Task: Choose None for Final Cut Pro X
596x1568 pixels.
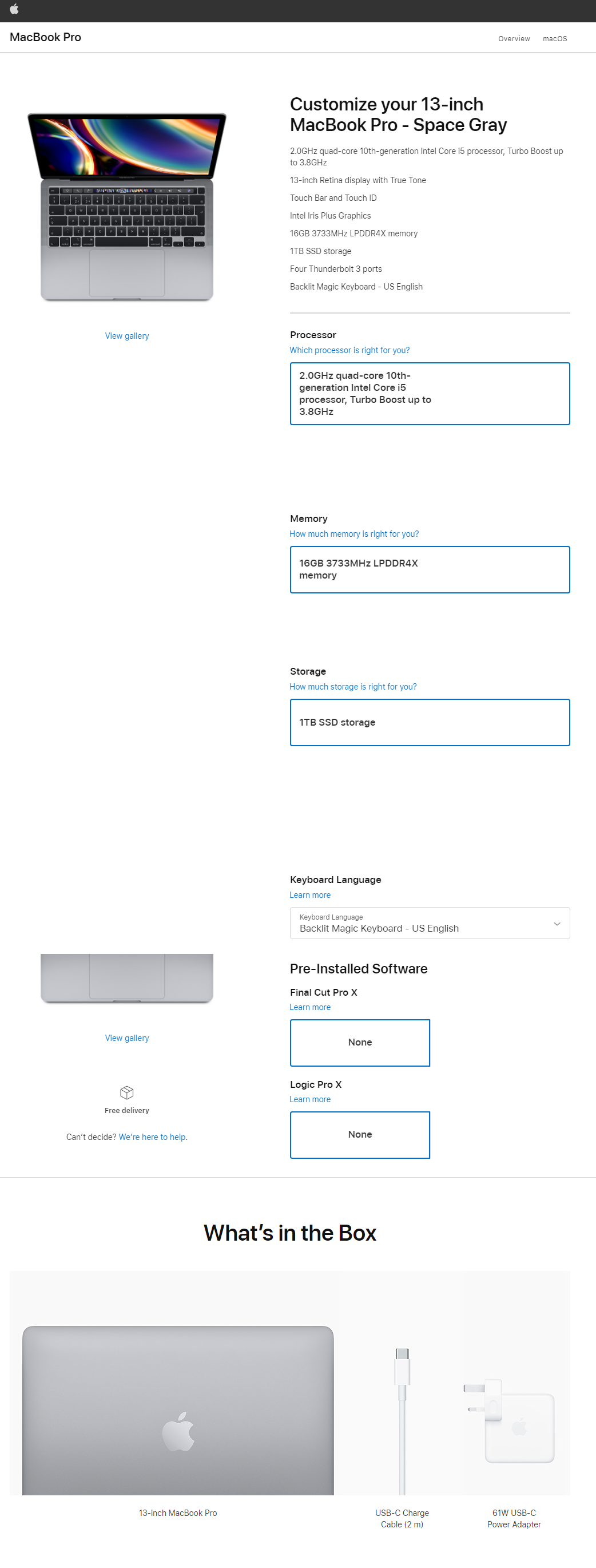Action: click(359, 1042)
